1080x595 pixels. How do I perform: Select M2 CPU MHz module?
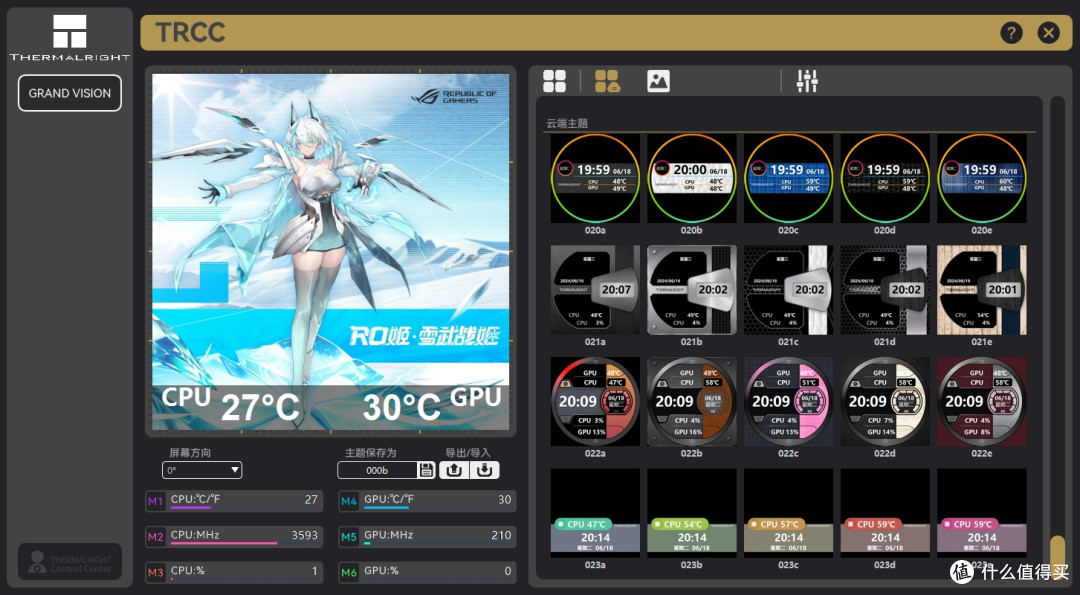coord(234,536)
